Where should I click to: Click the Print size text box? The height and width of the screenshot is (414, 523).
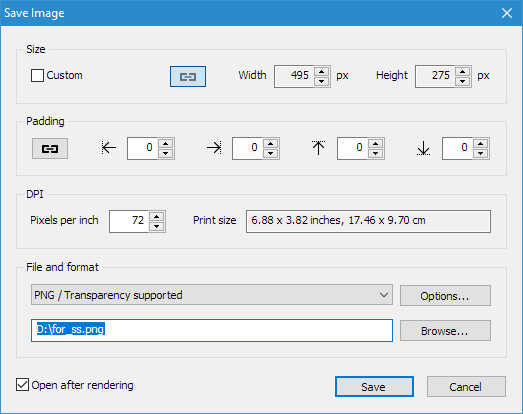coord(368,221)
